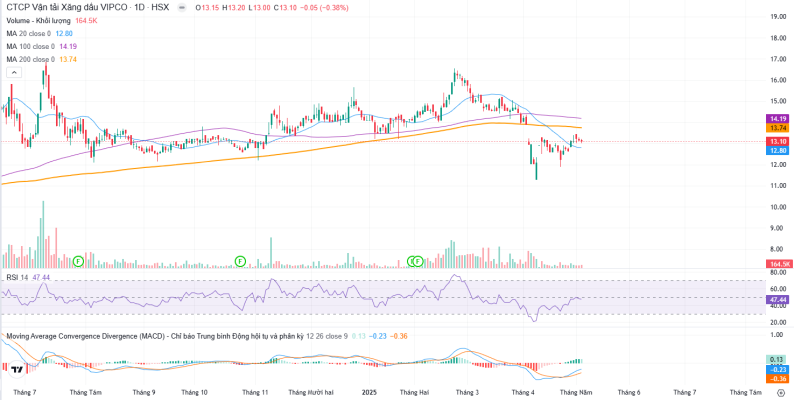The width and height of the screenshot is (794, 400).
Task: Click the 12.80 value in MA 20 legend
Action: [x=63, y=33]
